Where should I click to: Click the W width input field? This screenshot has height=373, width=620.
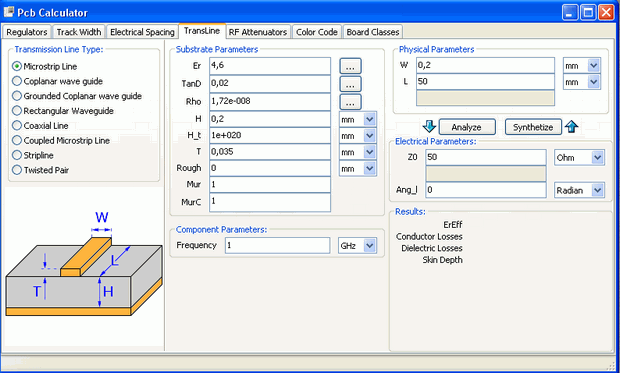[x=485, y=65]
